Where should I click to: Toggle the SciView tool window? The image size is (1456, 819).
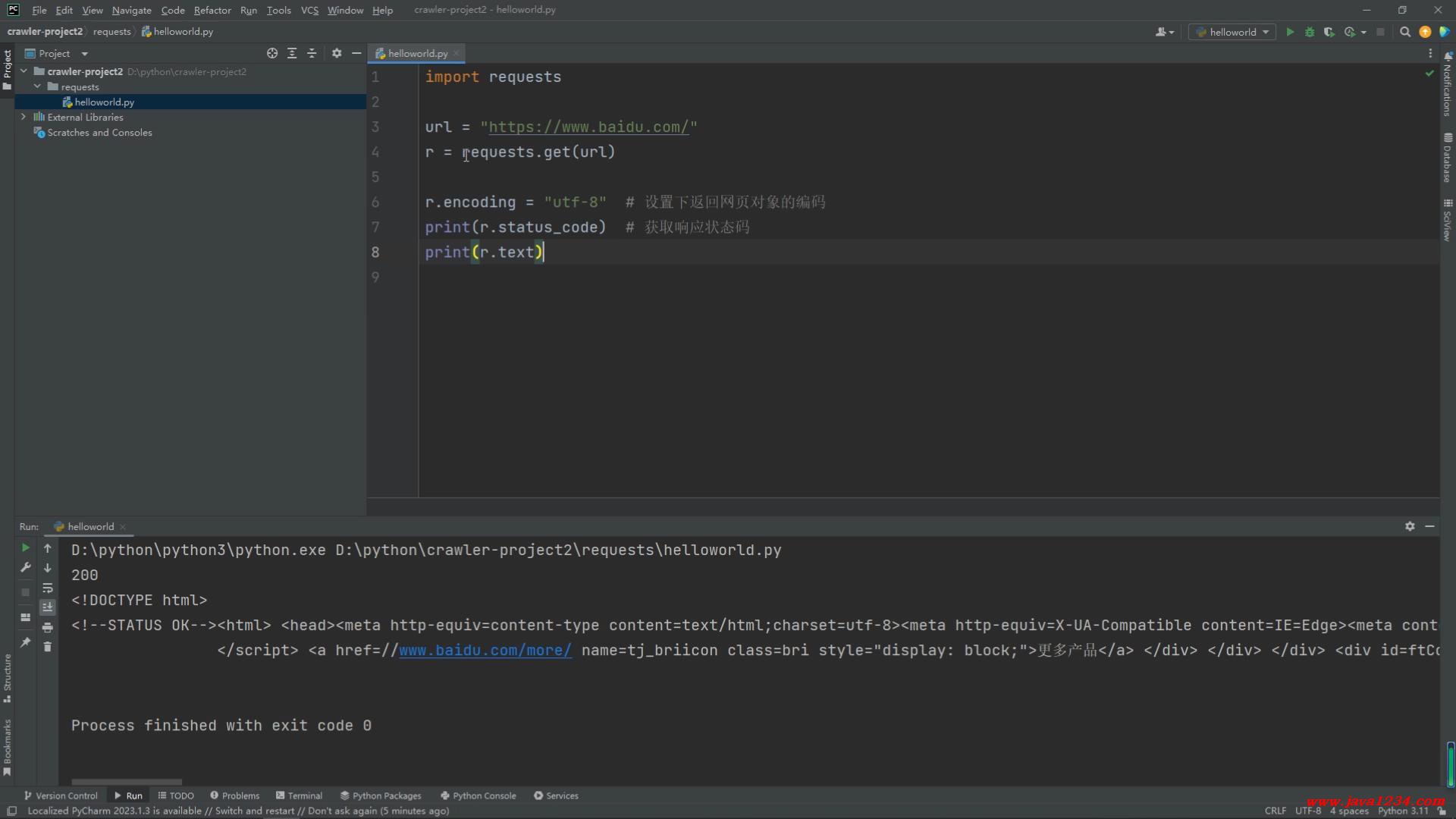pyautogui.click(x=1448, y=221)
